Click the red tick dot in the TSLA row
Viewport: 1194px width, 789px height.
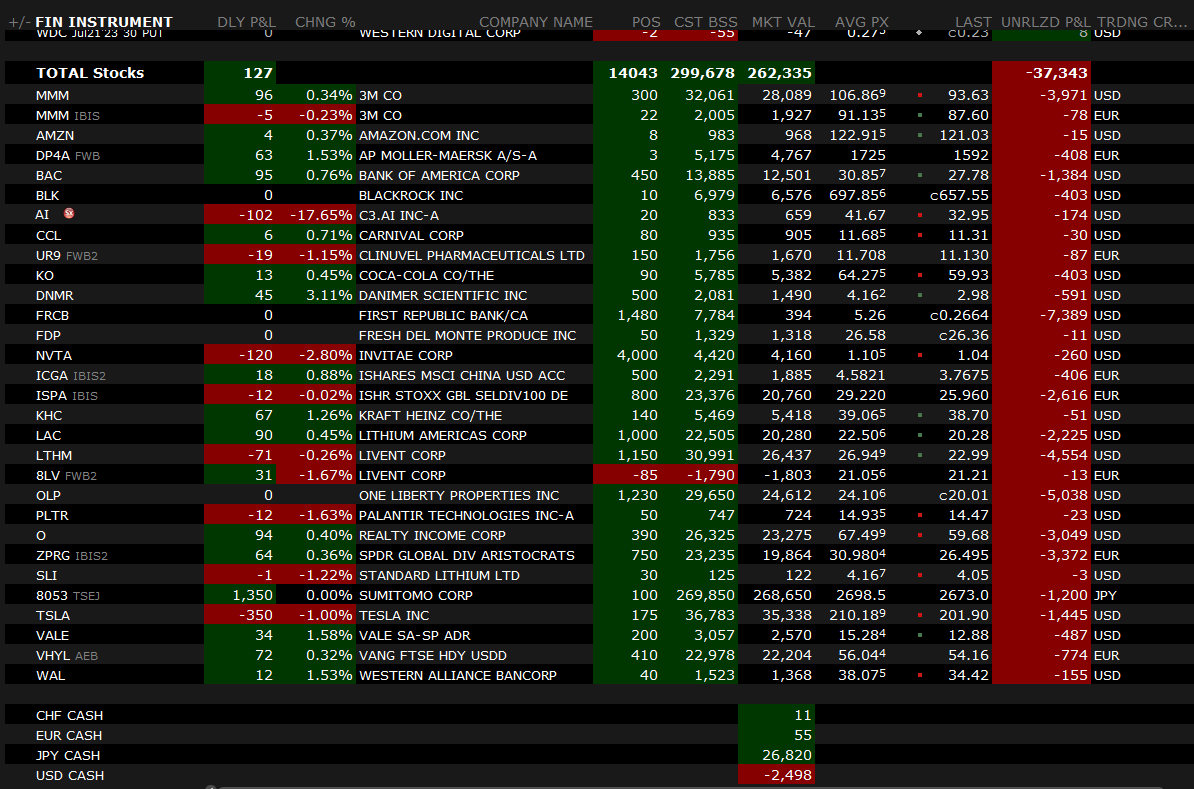(x=919, y=615)
